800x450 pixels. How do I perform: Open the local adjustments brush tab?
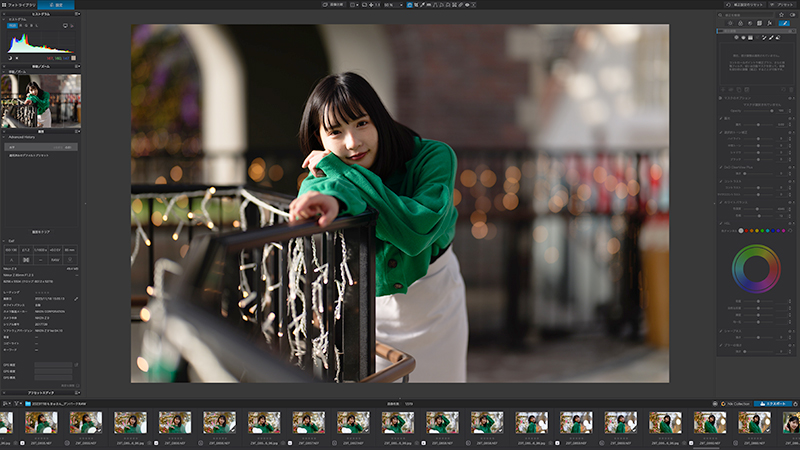coord(784,23)
